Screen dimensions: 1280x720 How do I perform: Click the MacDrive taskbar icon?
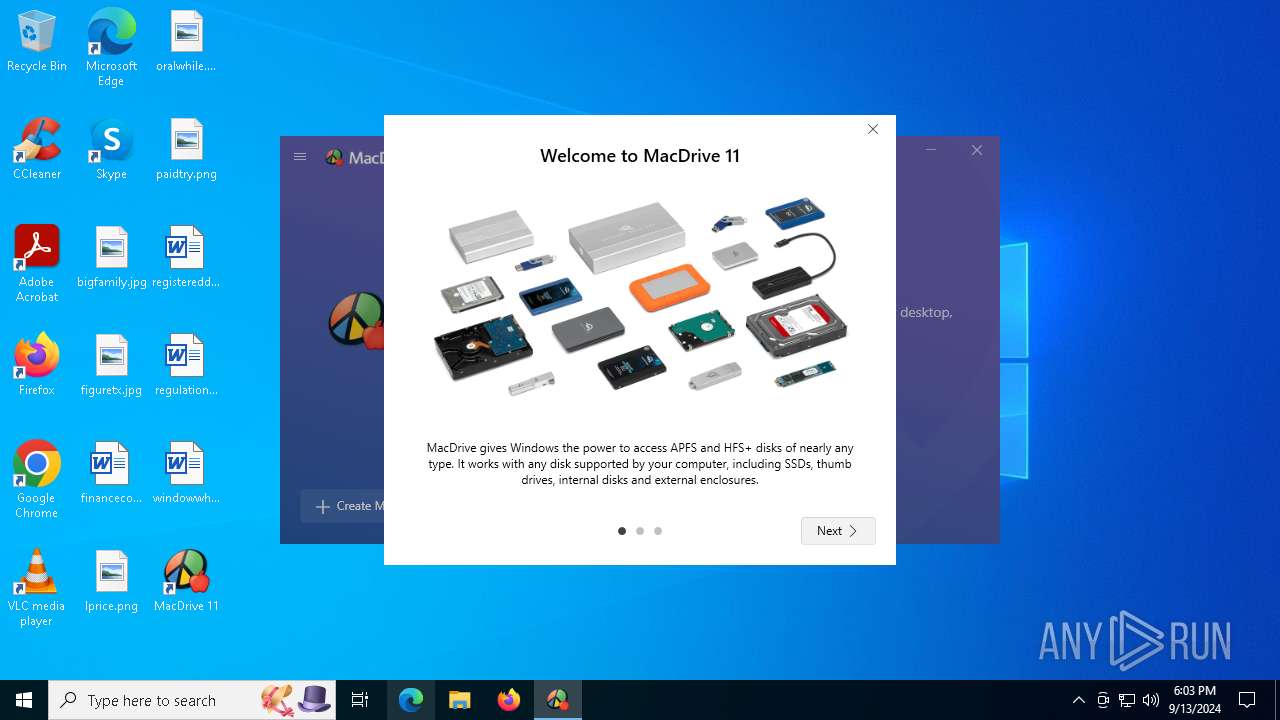[557, 700]
